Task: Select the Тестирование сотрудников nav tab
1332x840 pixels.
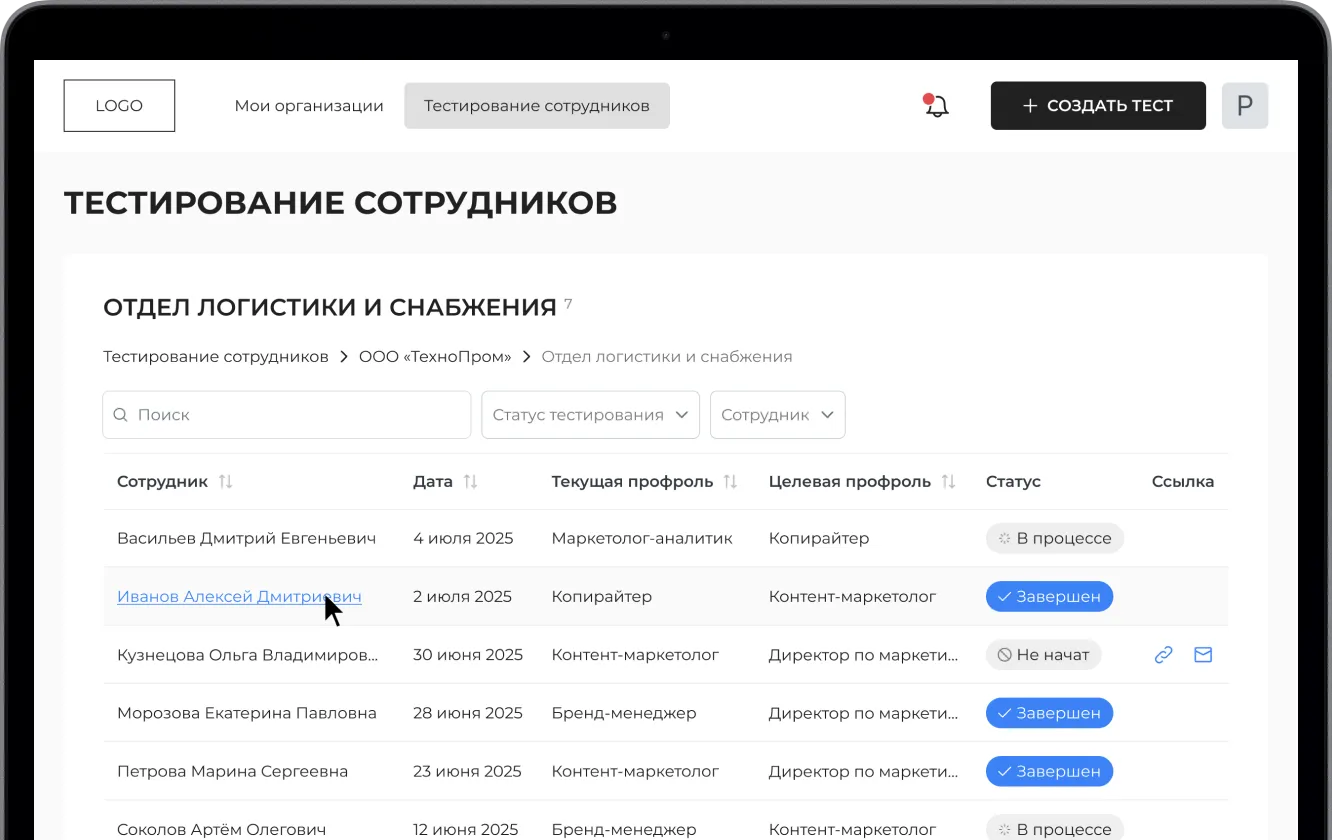Action: coord(537,106)
